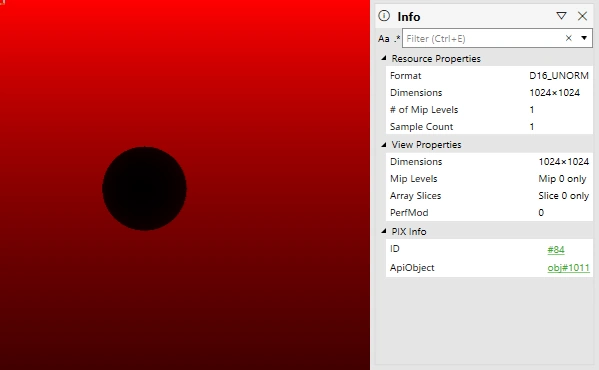This screenshot has height=370, width=599.
Task: Select the Format row label
Action: click(405, 76)
